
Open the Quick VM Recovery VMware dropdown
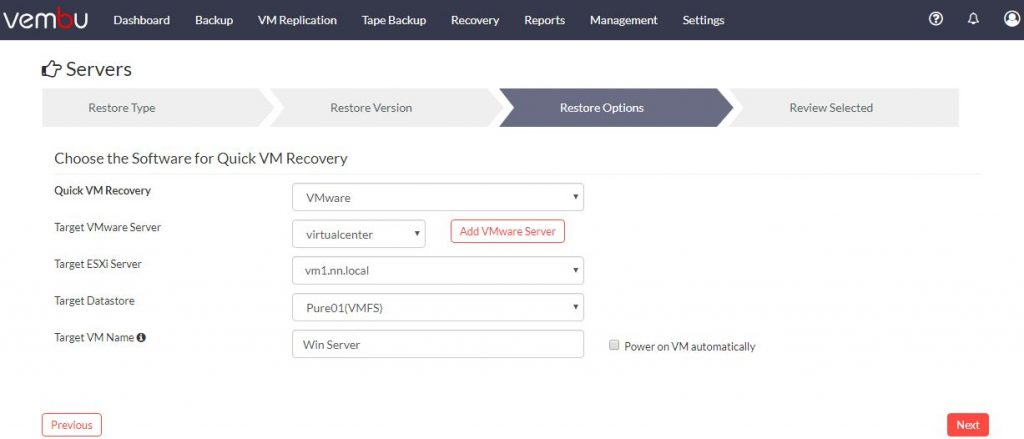438,197
